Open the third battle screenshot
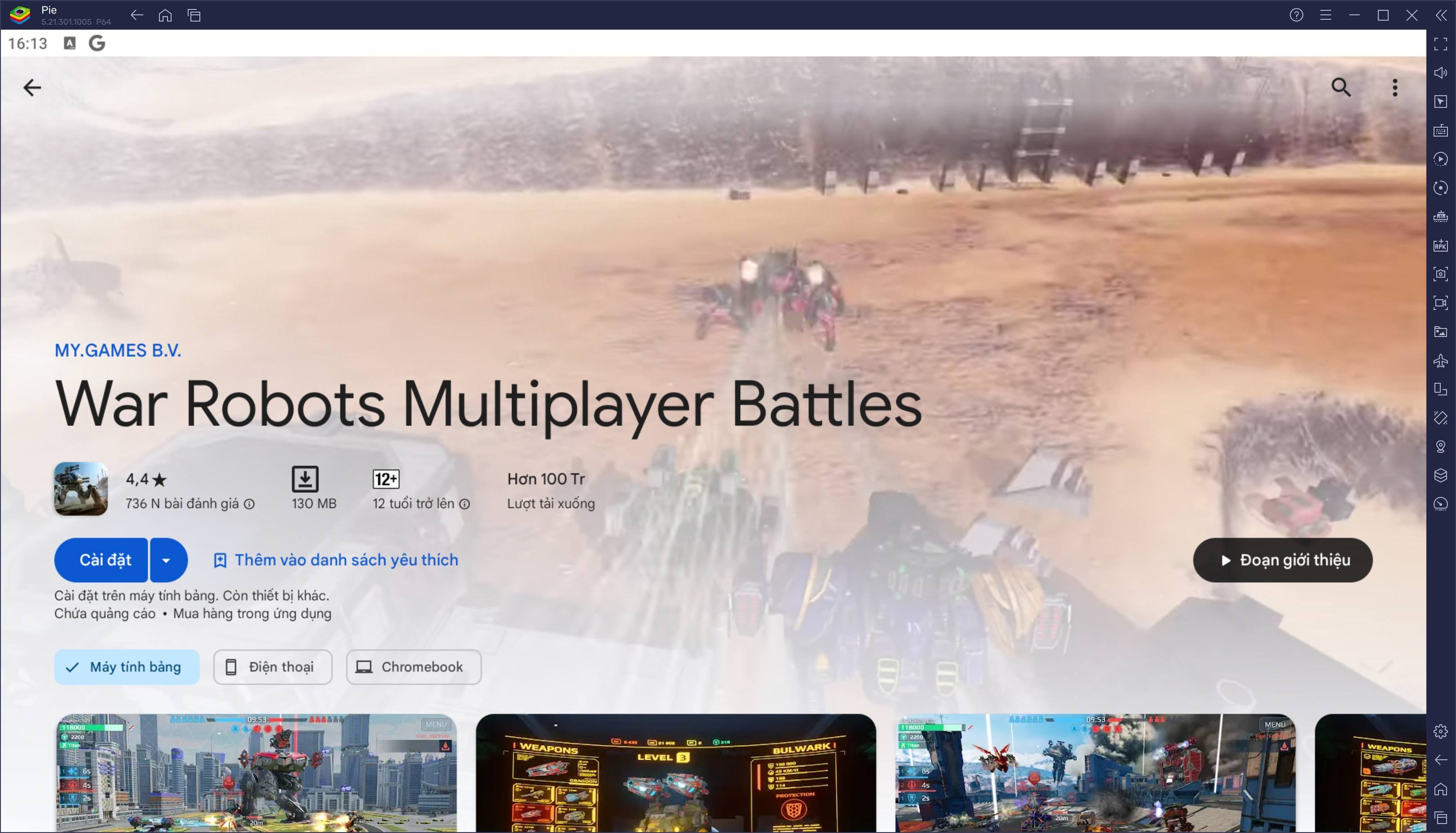Screen dimensions: 1456x833 click(x=1095, y=772)
